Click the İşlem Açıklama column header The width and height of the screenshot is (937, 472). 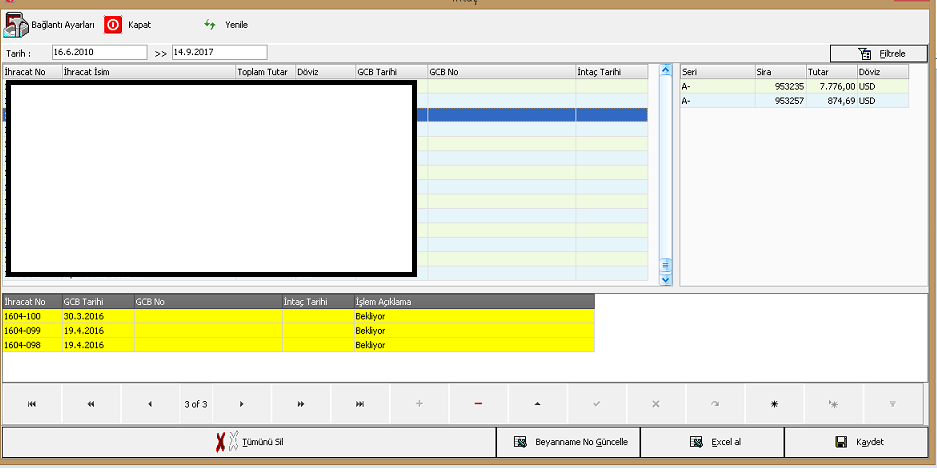474,302
